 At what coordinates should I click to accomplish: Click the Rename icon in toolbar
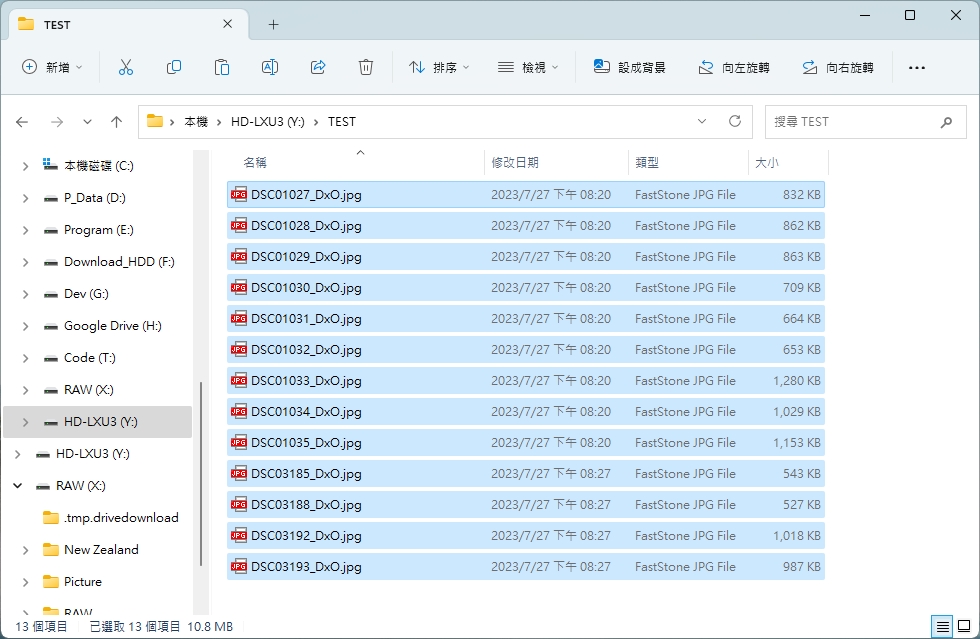click(x=270, y=67)
